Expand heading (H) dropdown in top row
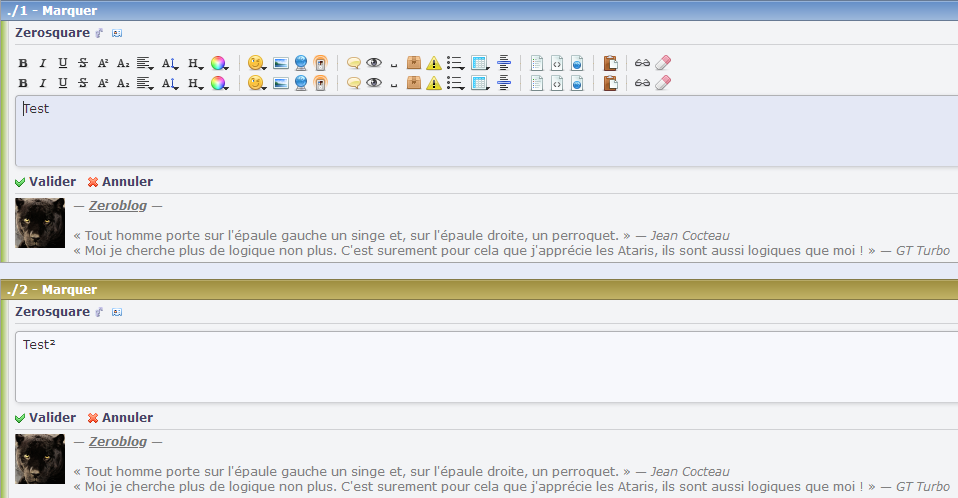This screenshot has height=498, width=958. 195,63
